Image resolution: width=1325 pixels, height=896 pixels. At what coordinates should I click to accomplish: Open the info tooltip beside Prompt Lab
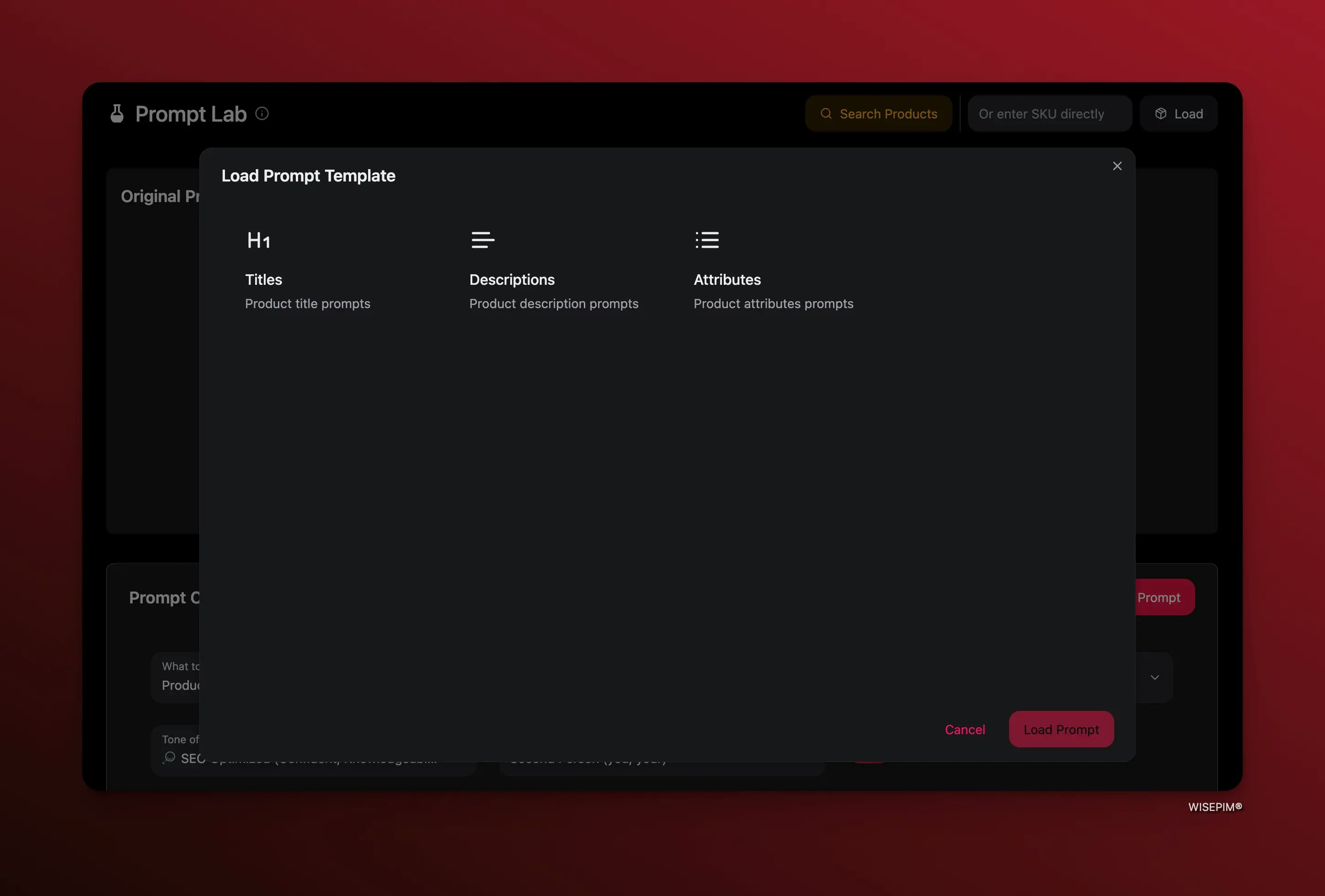pyautogui.click(x=262, y=113)
